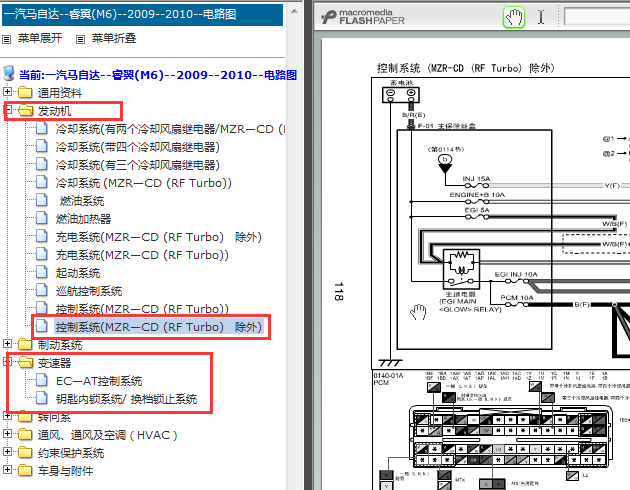Select the 通用资料 folder
Viewport: 630px width, 490px height.
(60, 93)
